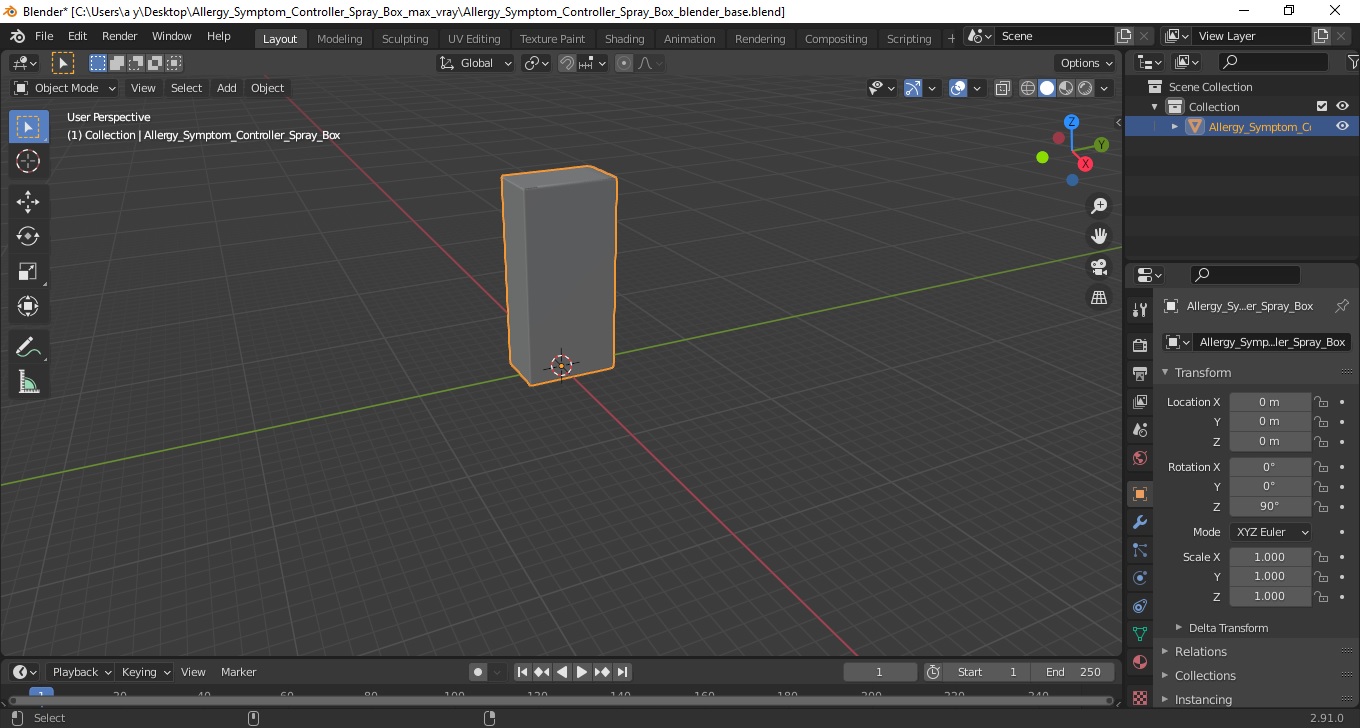Select the Select Box tool
The image size is (1360, 728).
point(28,127)
